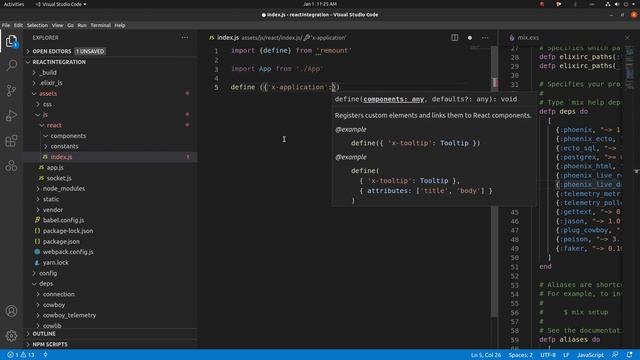Open the Edit menu
This screenshot has width=640, height=360.
tap(18, 25)
